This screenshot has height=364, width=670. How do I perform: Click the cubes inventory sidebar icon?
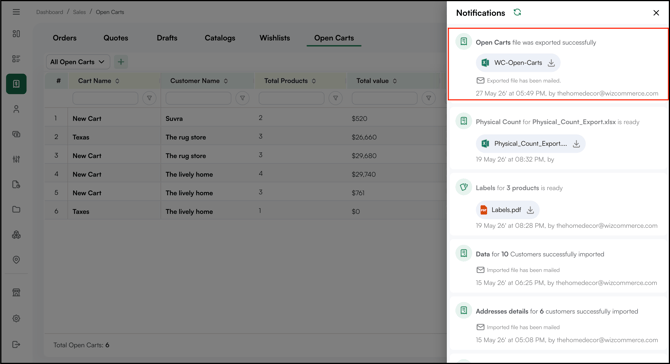click(x=16, y=235)
